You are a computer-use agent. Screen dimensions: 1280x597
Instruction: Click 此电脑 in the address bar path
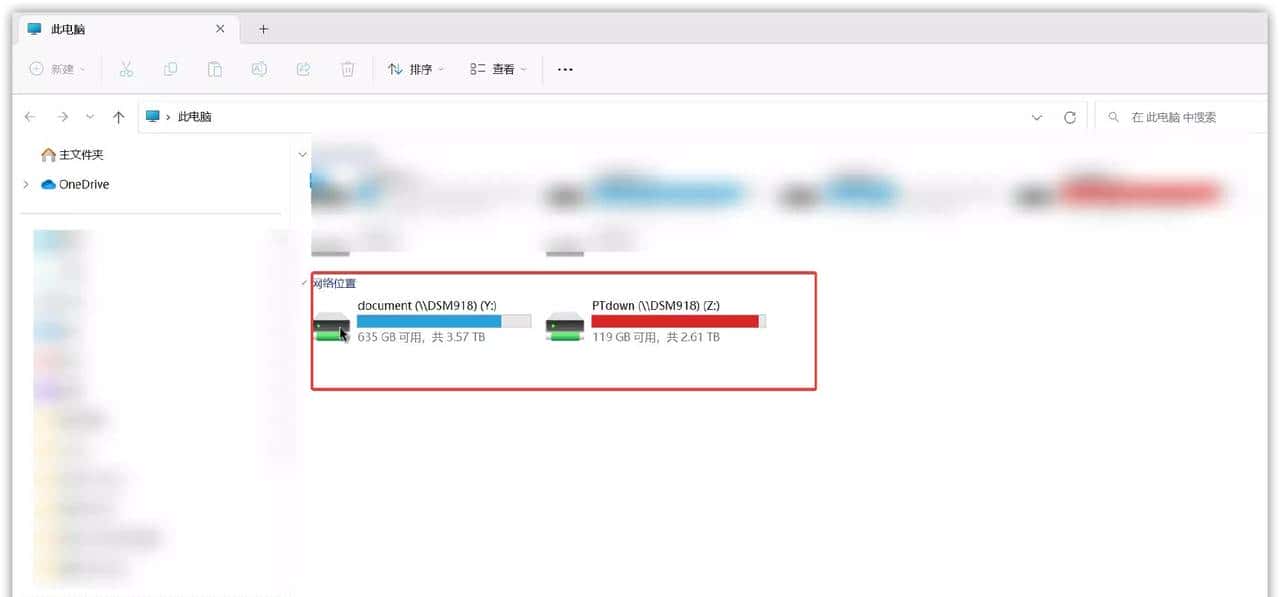(194, 117)
